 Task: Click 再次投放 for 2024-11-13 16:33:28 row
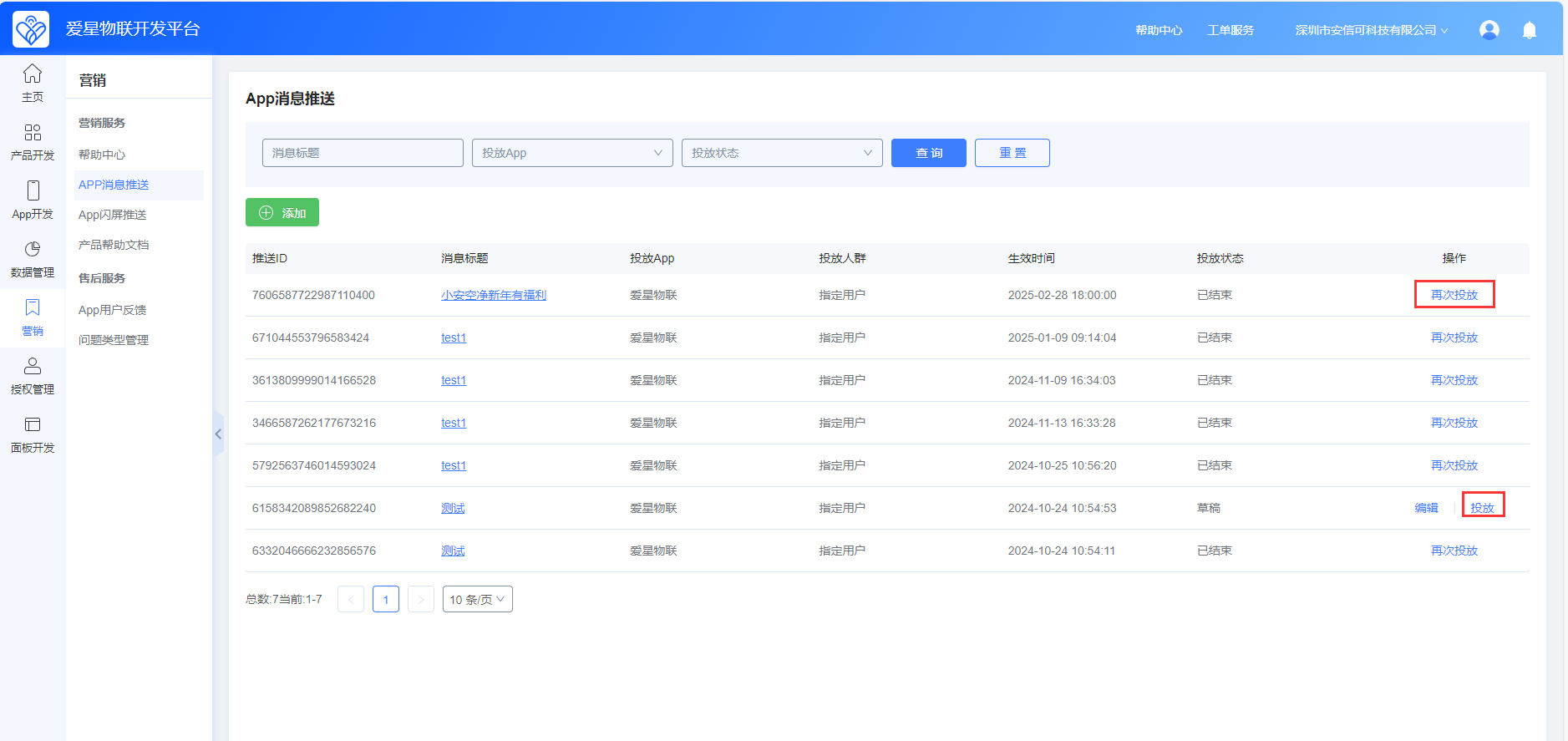(x=1454, y=423)
